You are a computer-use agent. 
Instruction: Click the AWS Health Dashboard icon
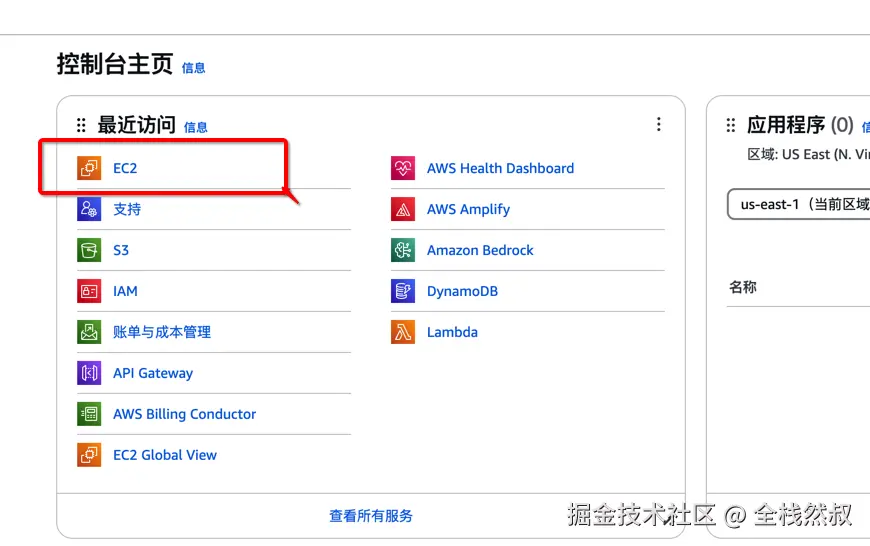tap(403, 168)
